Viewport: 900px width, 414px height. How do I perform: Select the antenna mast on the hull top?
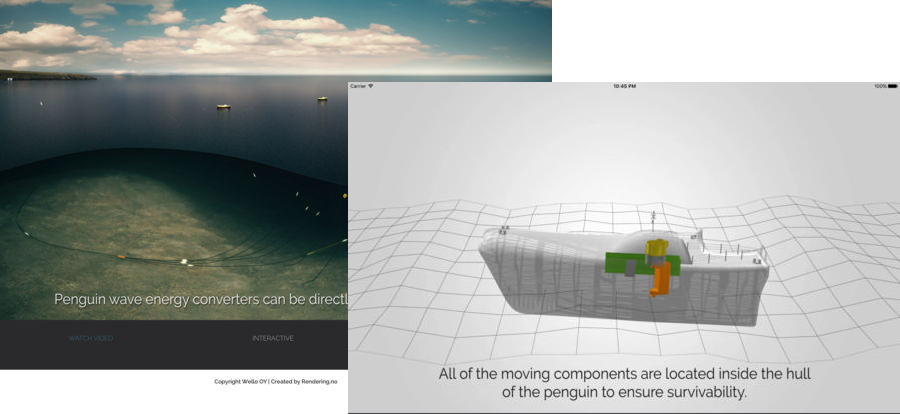pos(654,219)
